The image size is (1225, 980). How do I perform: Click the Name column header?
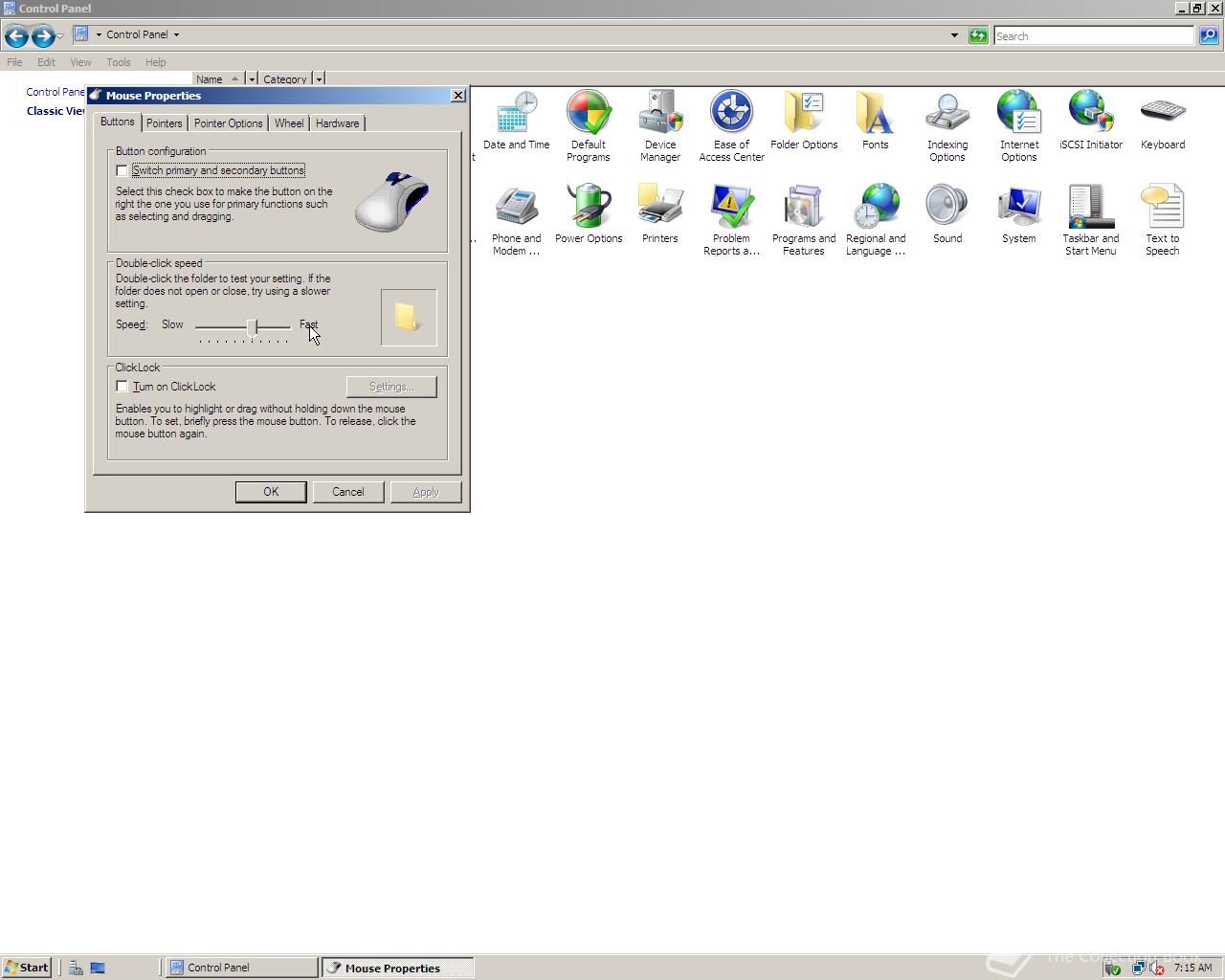218,79
